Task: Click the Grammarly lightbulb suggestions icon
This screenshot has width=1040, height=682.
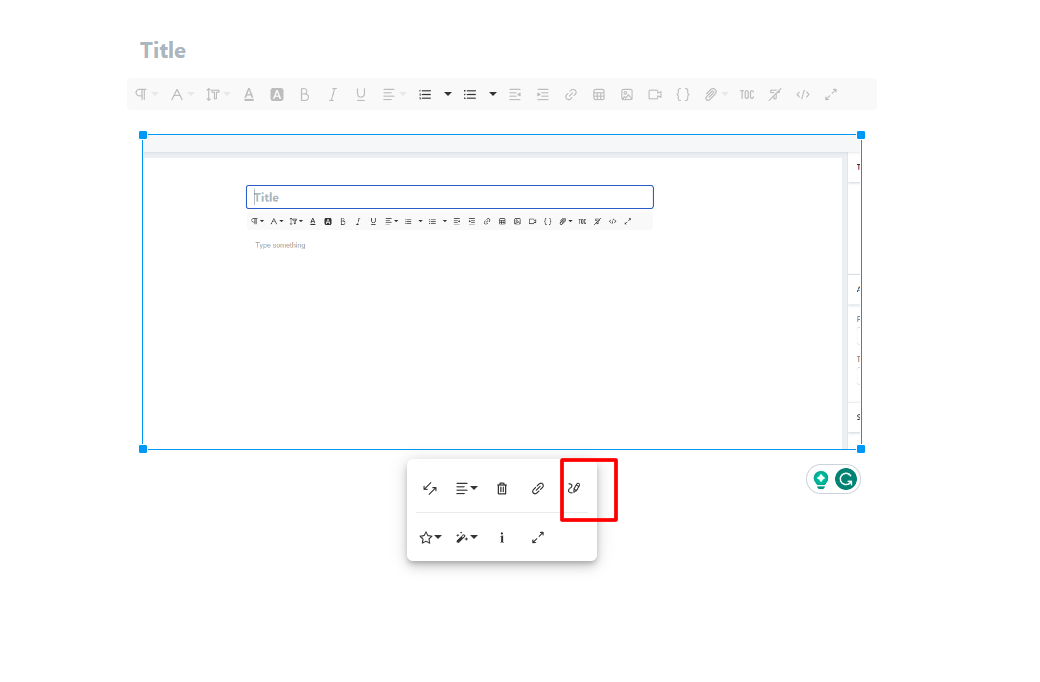Action: click(x=821, y=479)
